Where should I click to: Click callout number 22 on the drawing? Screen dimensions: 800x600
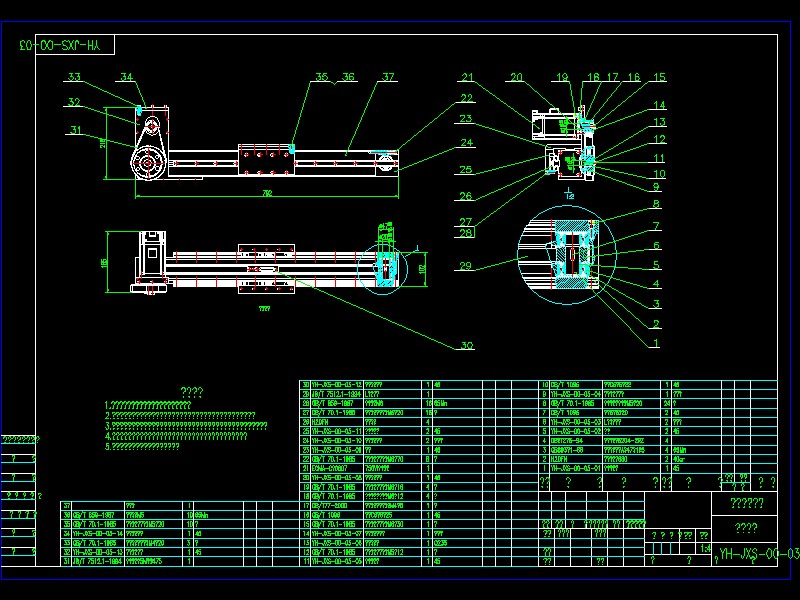pyautogui.click(x=466, y=98)
